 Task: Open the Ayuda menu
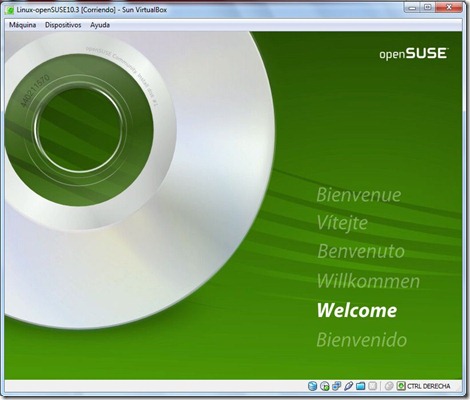point(100,25)
